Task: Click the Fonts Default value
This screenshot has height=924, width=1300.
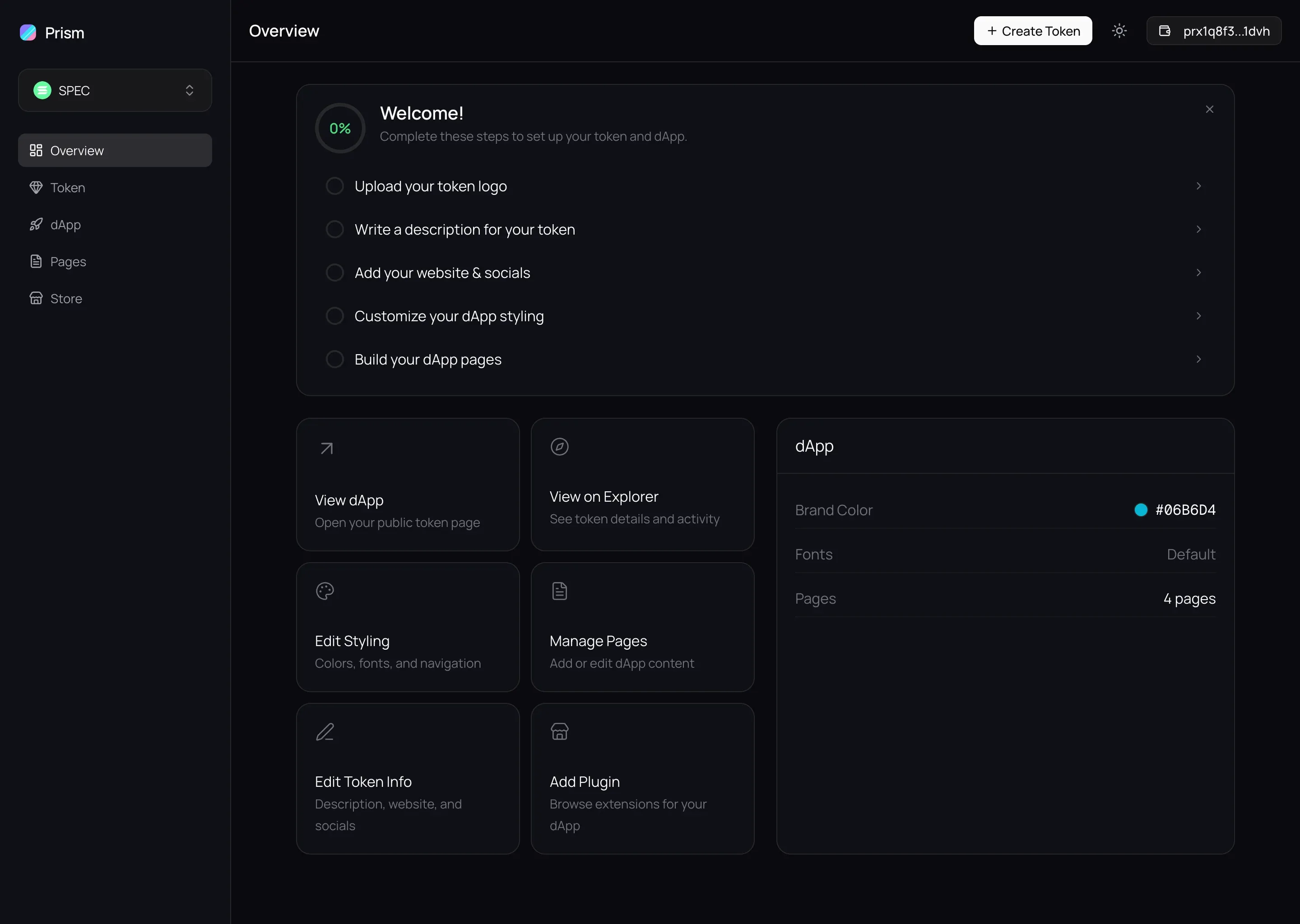Action: 1191,554
